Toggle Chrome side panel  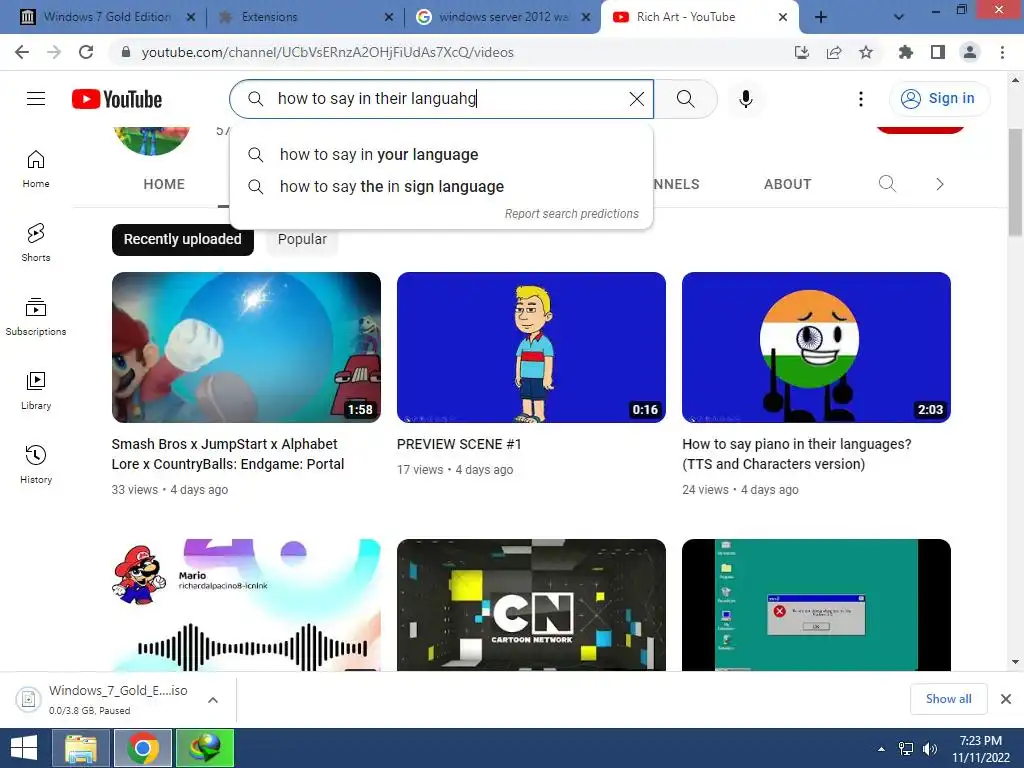(x=938, y=52)
